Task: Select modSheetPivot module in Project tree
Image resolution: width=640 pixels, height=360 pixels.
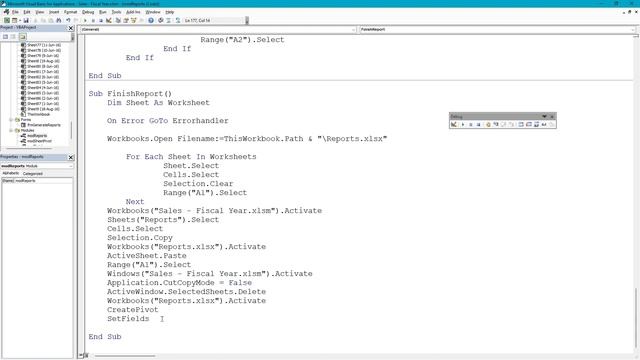Action: [39, 141]
